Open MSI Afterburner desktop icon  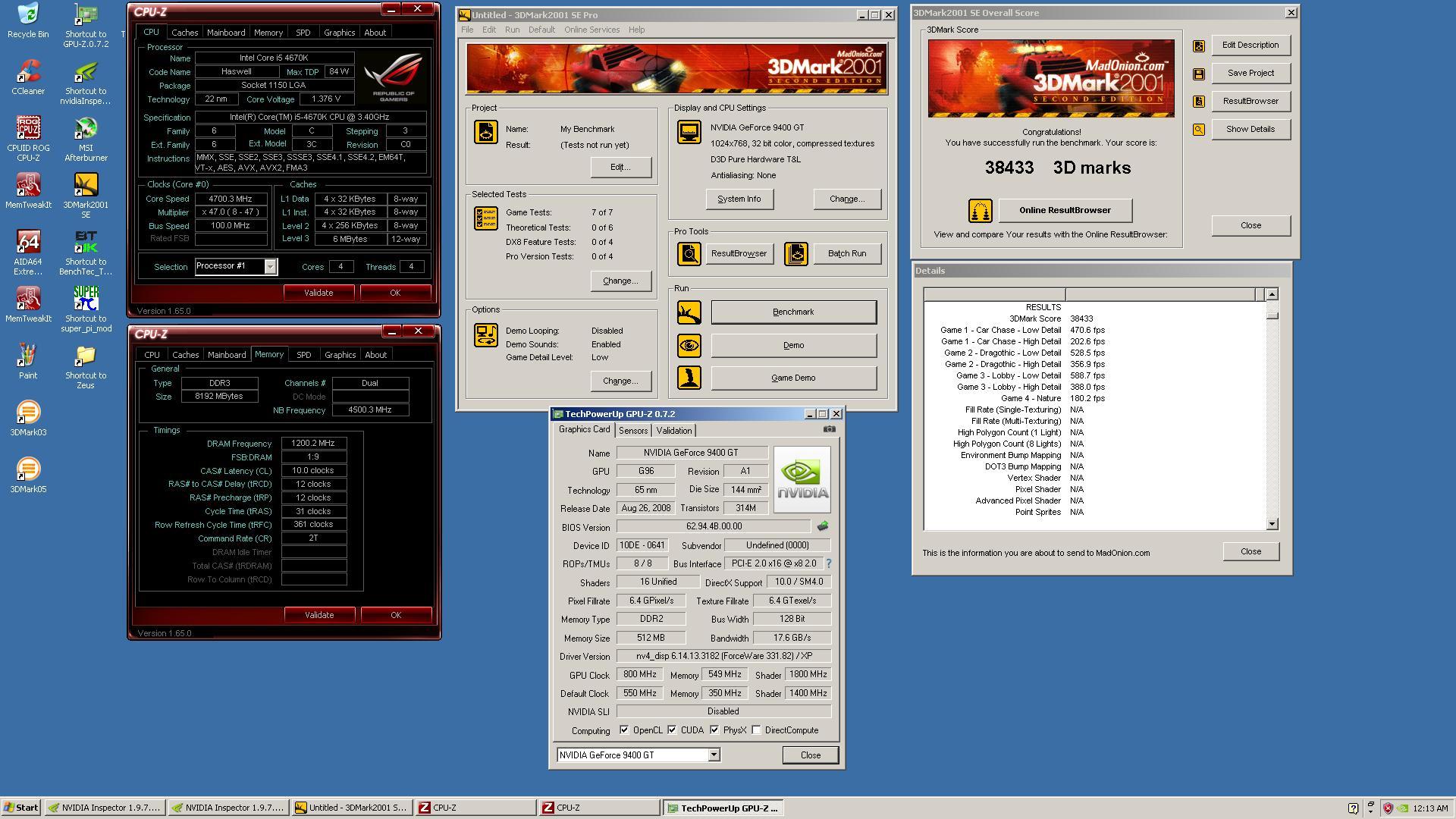(86, 139)
